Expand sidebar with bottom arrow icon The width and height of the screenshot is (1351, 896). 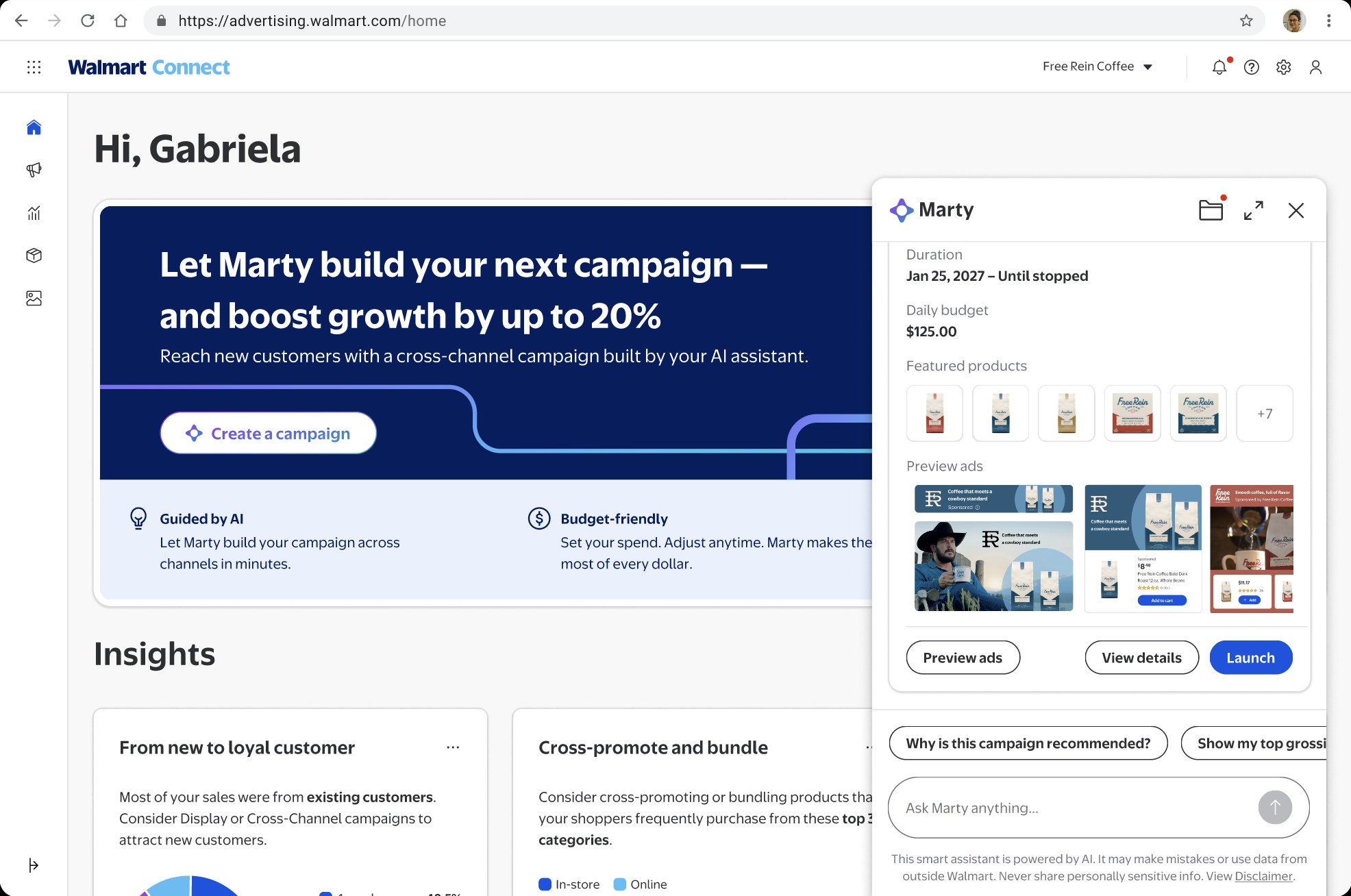(34, 865)
